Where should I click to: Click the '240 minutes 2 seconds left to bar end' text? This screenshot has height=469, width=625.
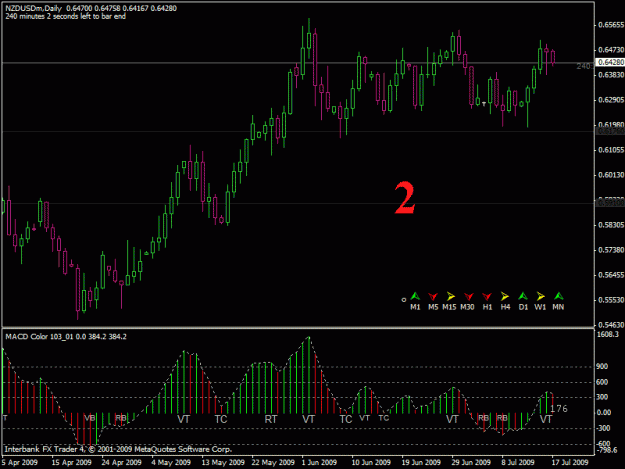tap(65, 16)
